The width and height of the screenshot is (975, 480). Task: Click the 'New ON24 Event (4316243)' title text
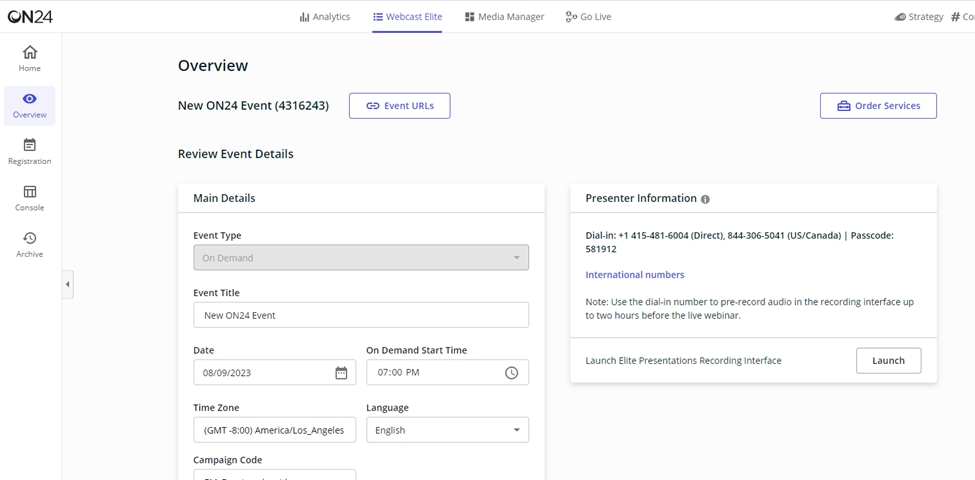254,106
